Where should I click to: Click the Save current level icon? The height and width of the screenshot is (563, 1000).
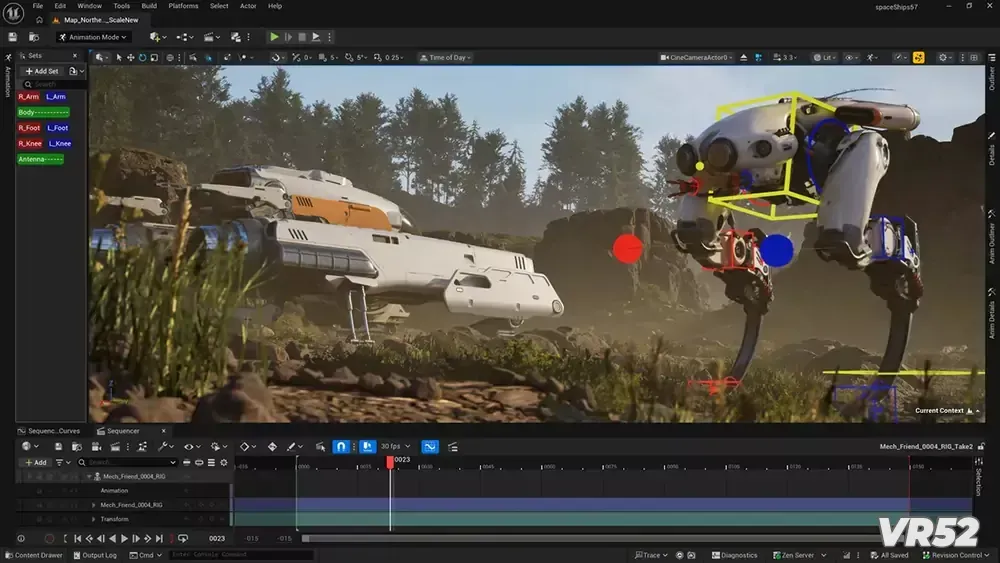point(14,37)
